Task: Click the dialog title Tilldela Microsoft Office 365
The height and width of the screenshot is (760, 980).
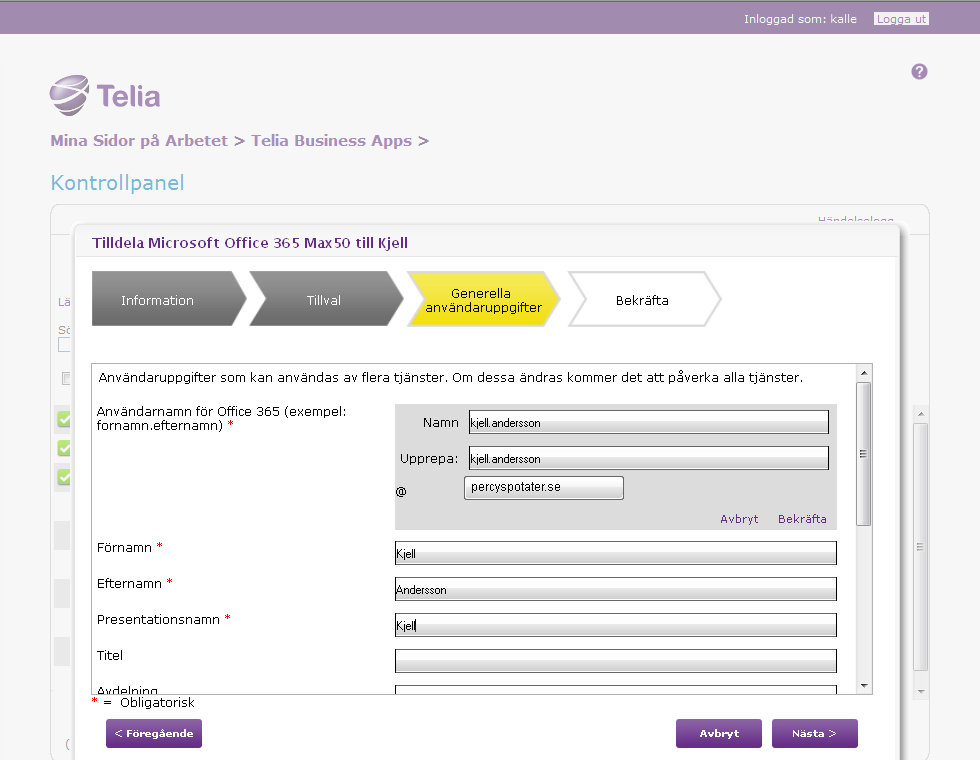Action: click(249, 242)
